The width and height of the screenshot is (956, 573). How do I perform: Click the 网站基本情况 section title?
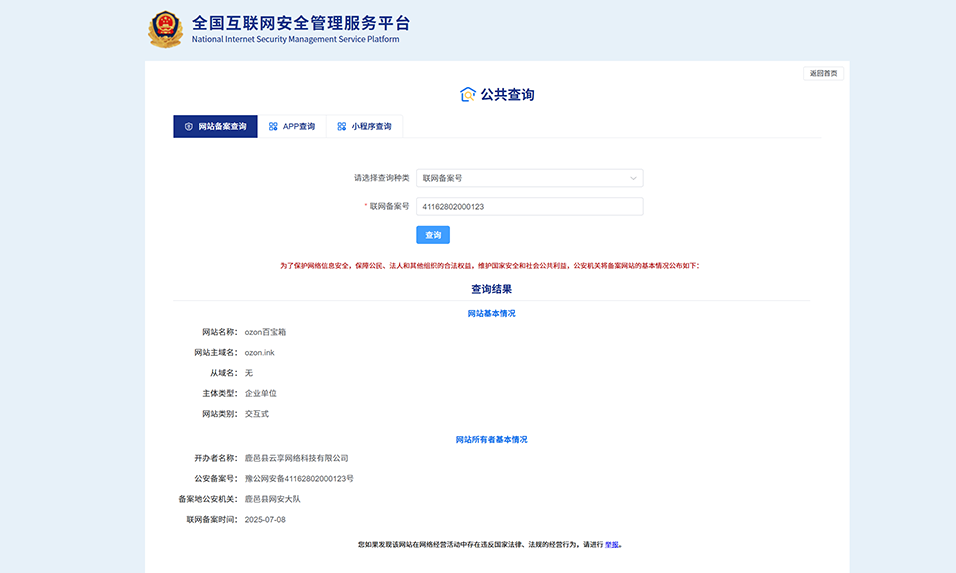(491, 313)
